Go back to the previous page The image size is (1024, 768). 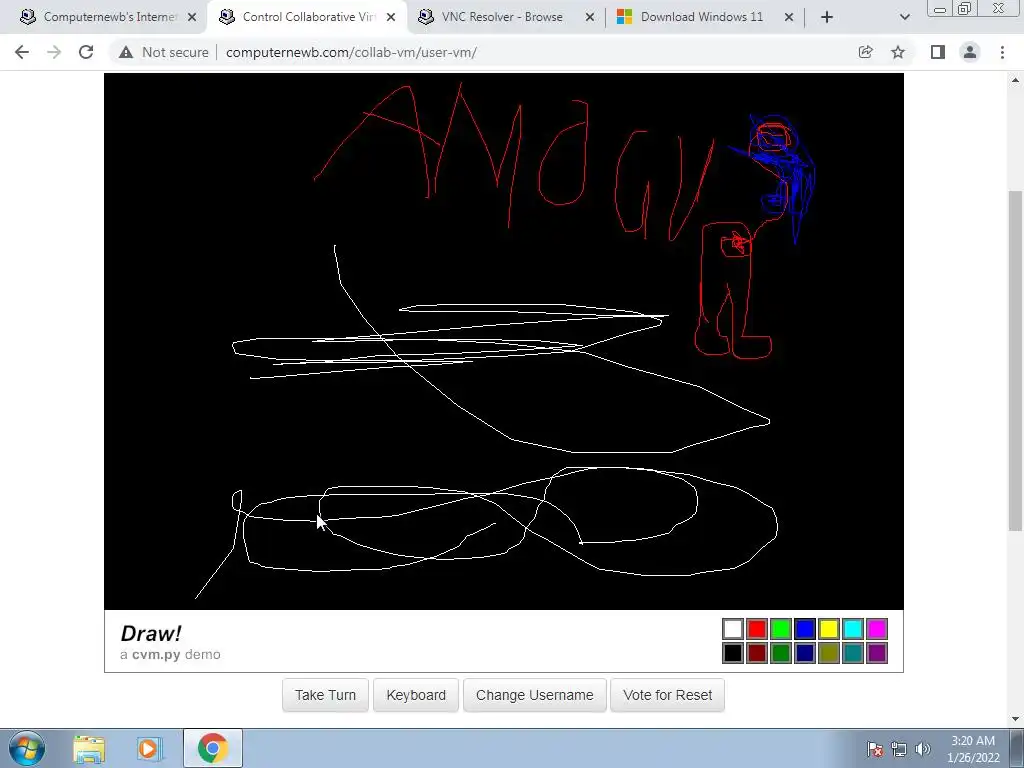[x=22, y=52]
